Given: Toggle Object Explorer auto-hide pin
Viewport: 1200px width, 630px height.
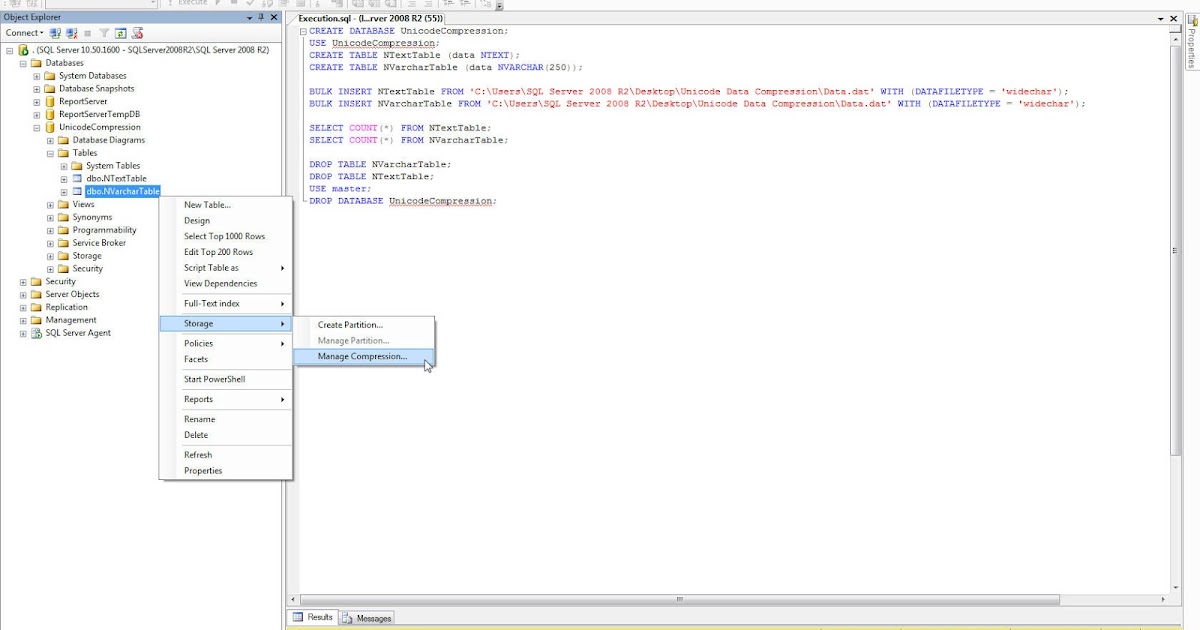Looking at the screenshot, I should pyautogui.click(x=260, y=17).
